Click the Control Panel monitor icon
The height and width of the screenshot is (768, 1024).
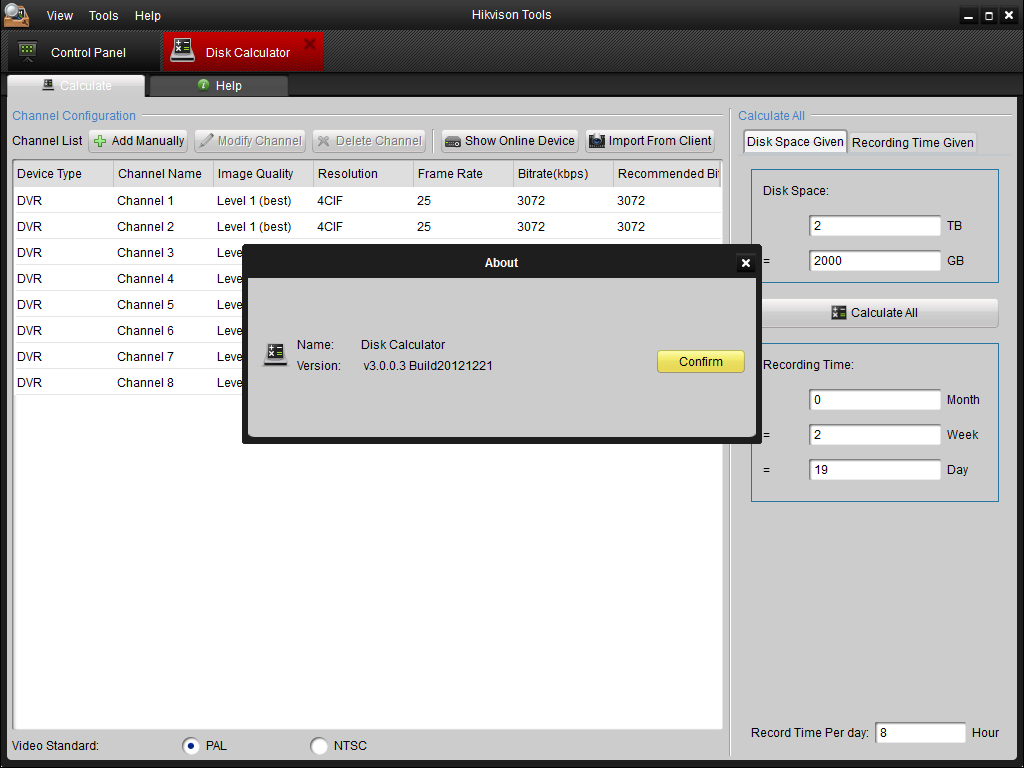pos(27,51)
